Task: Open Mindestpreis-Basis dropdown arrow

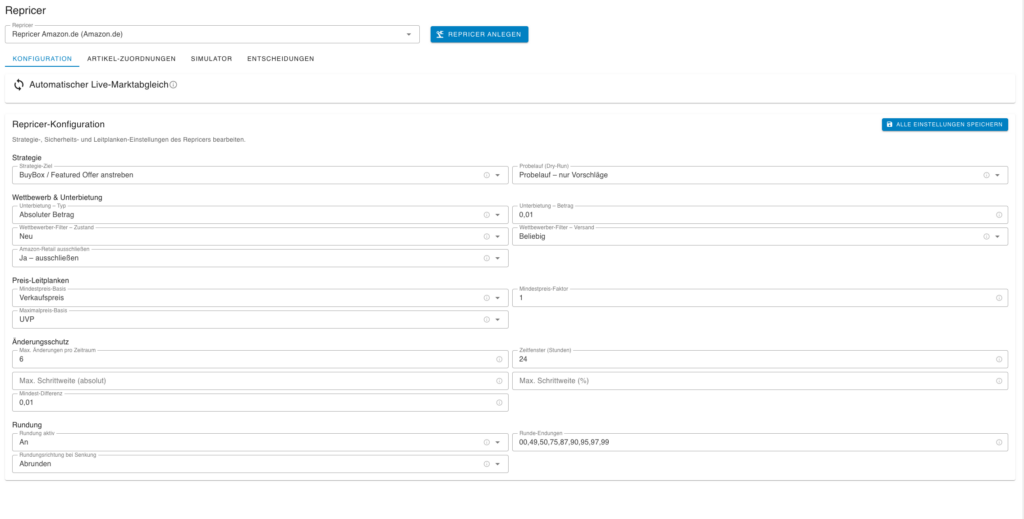Action: click(498, 298)
